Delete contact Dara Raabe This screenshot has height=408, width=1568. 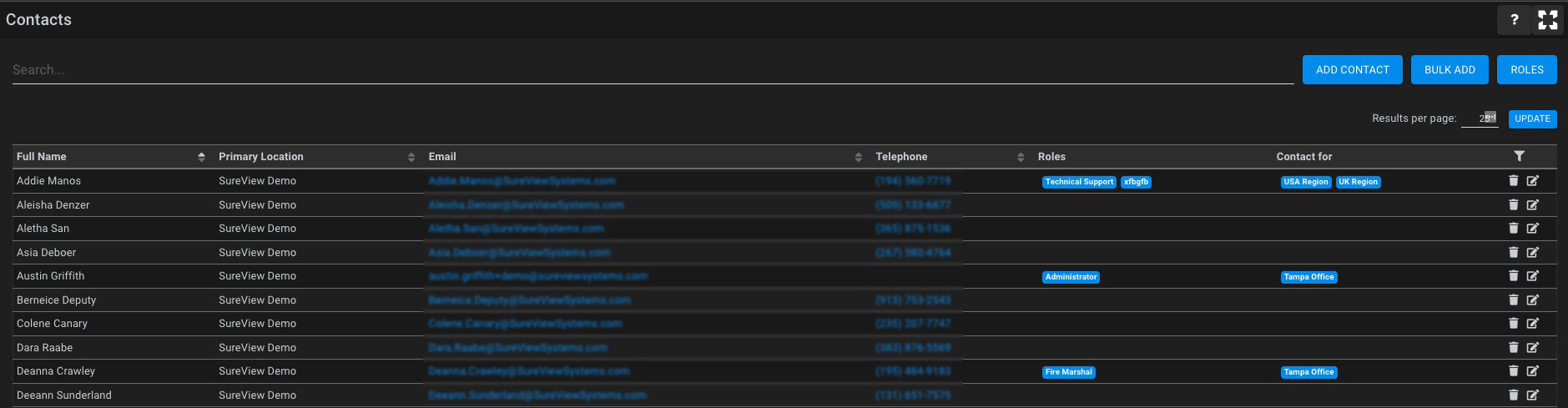tap(1514, 347)
